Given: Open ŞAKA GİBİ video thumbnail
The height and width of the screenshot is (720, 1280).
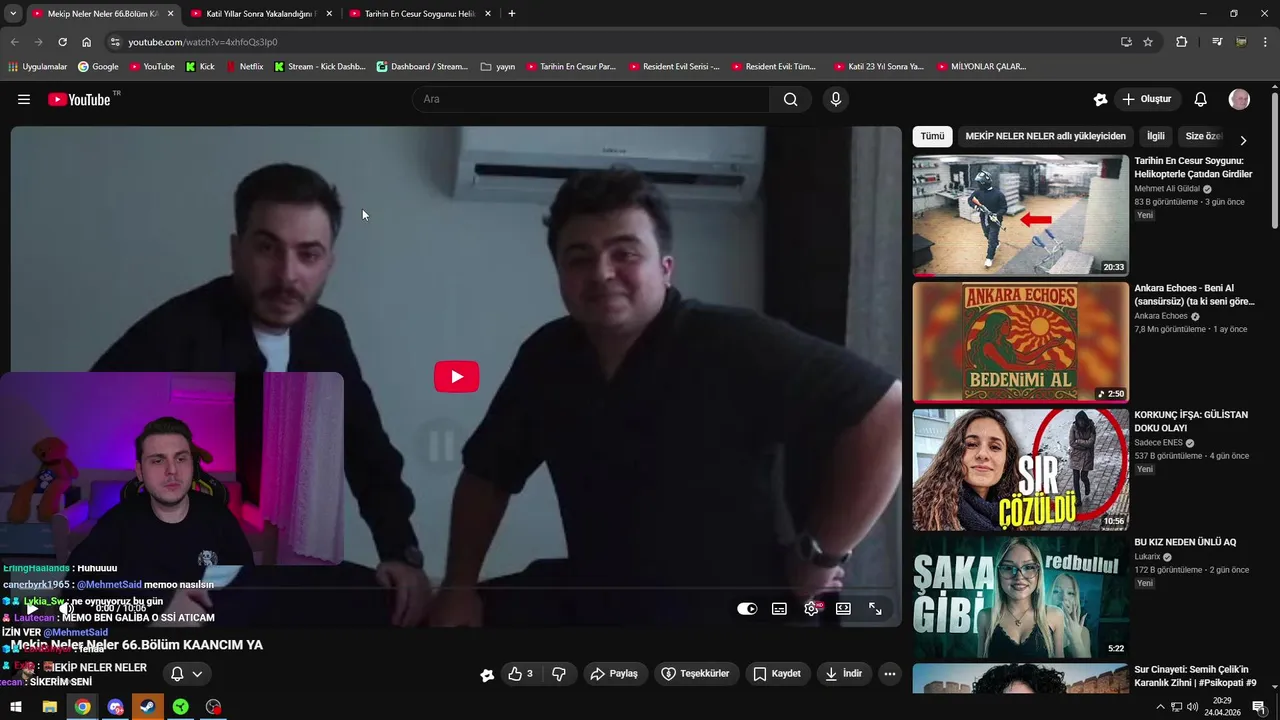Looking at the screenshot, I should (1020, 596).
